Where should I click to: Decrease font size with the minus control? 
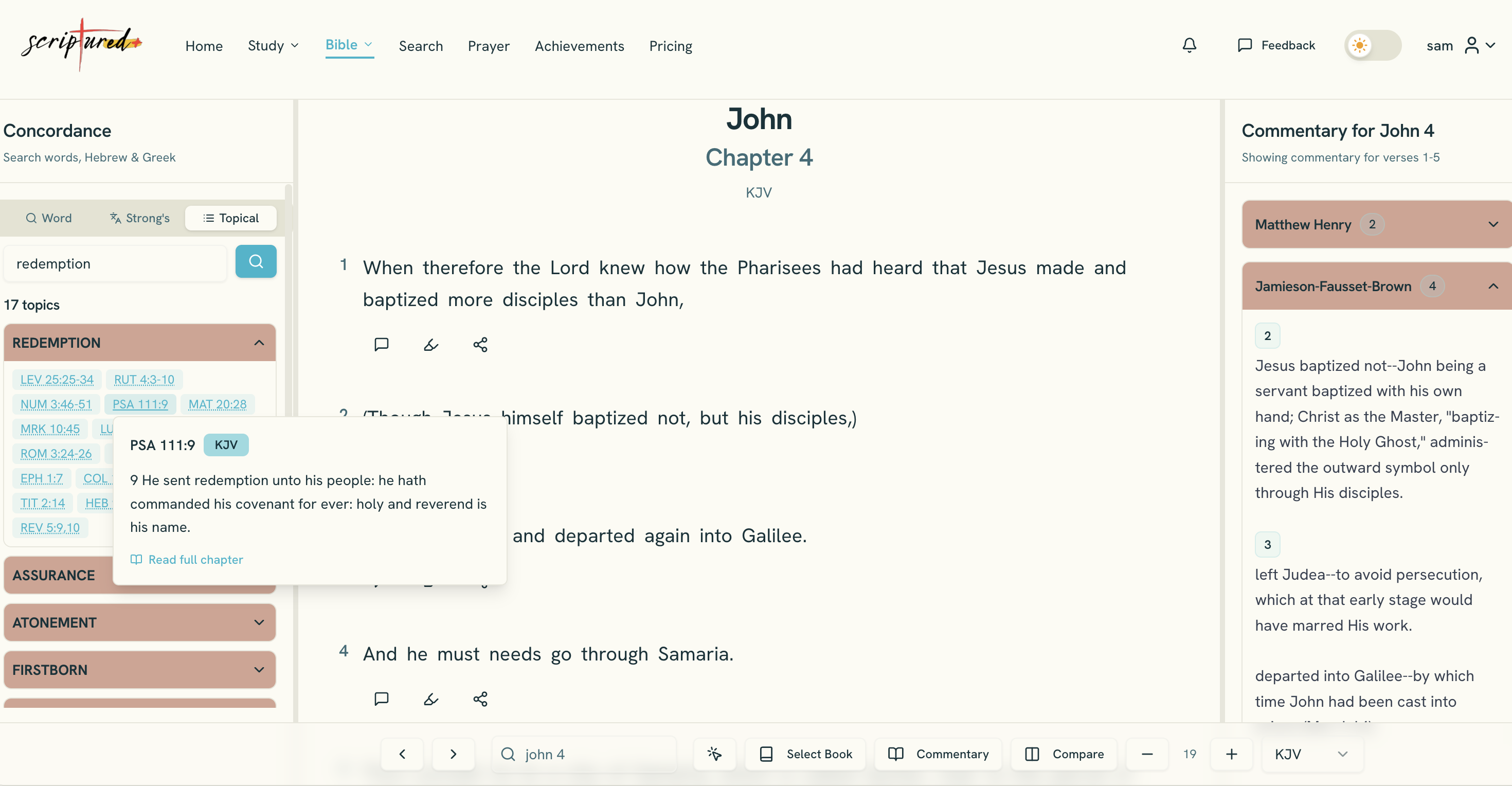coord(1147,754)
